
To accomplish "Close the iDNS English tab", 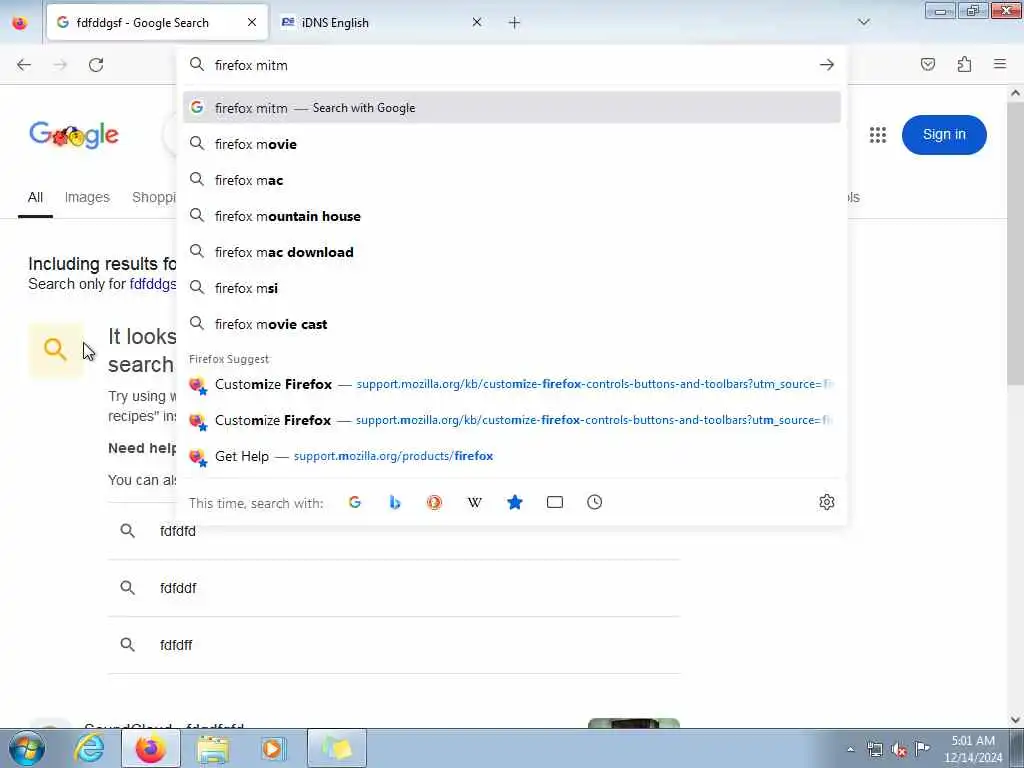I will [x=477, y=22].
